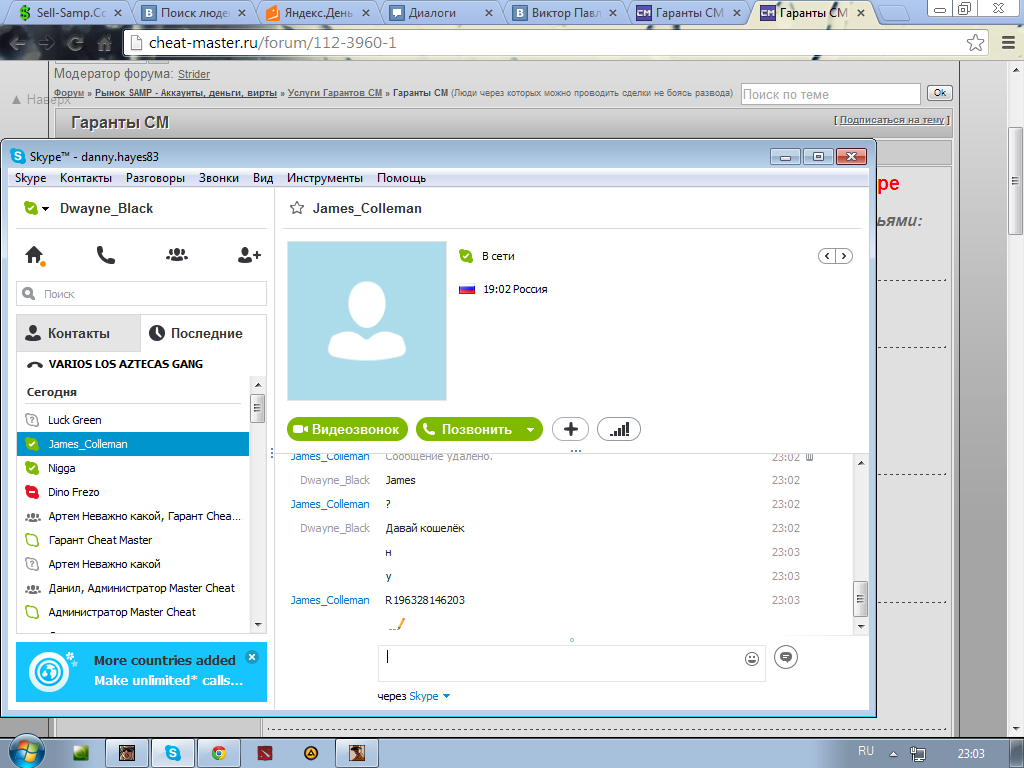Click Услуги Гарантов СМ breadcrumb link
Image resolution: width=1024 pixels, height=768 pixels.
(x=335, y=93)
